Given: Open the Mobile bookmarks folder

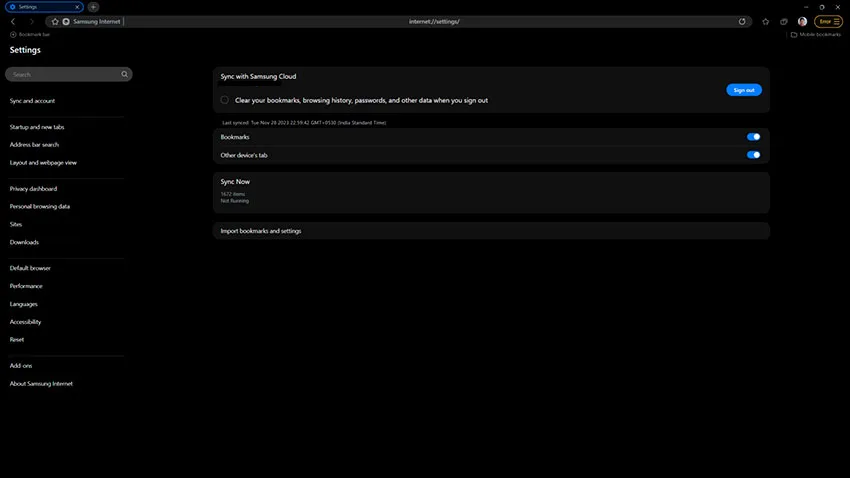Looking at the screenshot, I should tap(816, 35).
